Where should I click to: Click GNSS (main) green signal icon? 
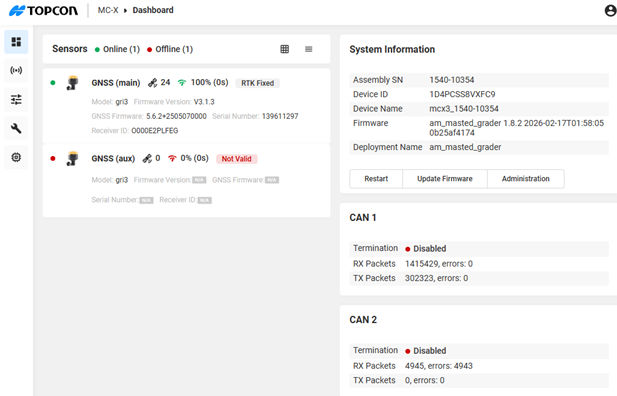point(181,83)
